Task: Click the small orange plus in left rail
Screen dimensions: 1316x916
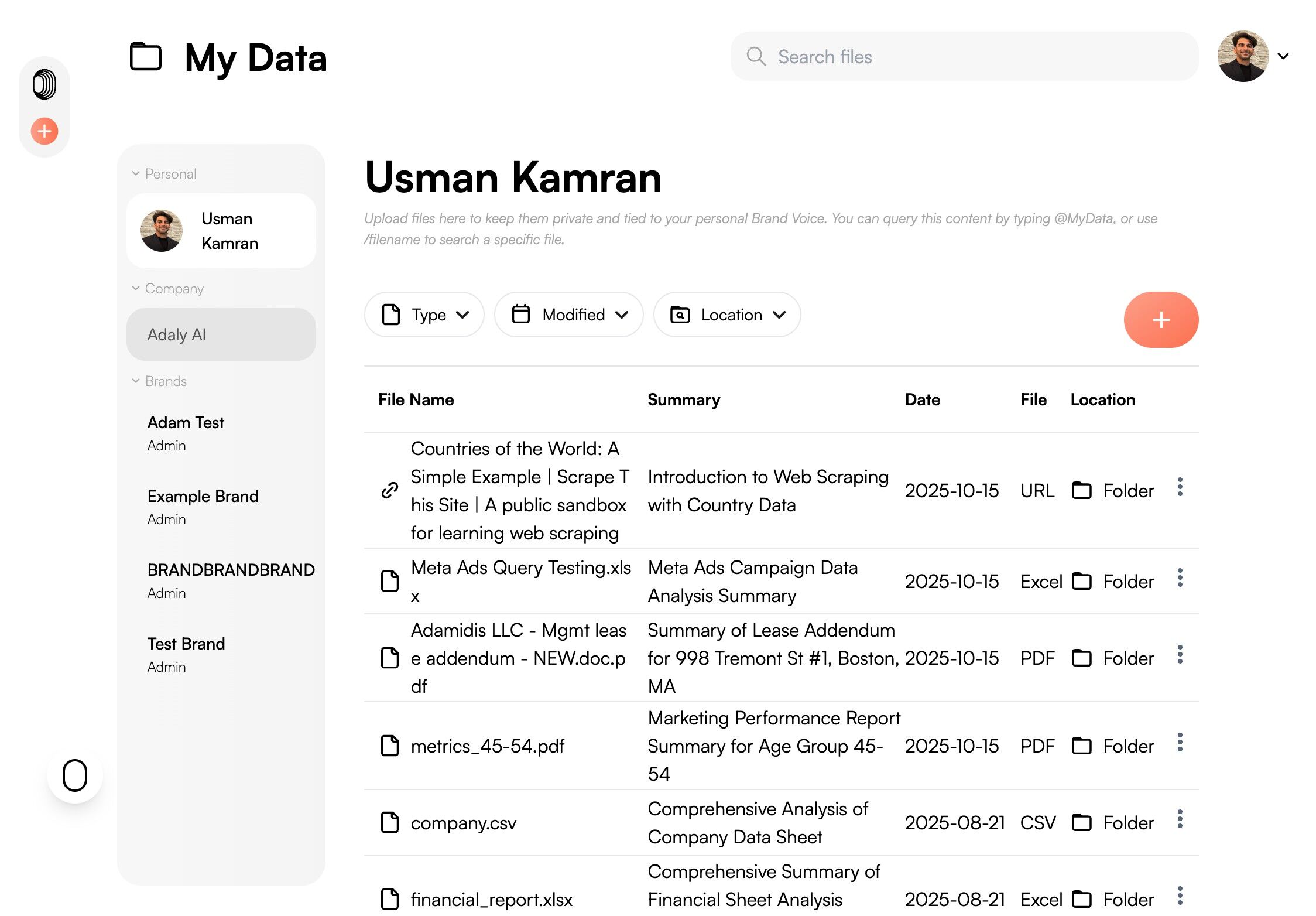Action: 44,131
